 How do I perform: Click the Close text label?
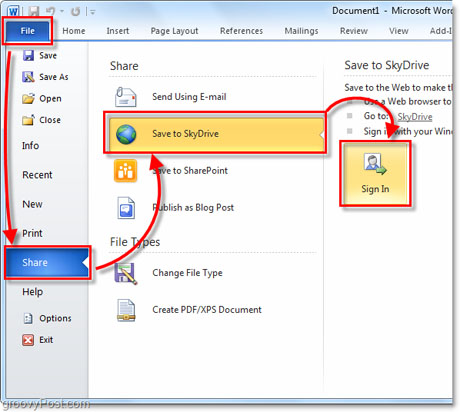[x=50, y=120]
